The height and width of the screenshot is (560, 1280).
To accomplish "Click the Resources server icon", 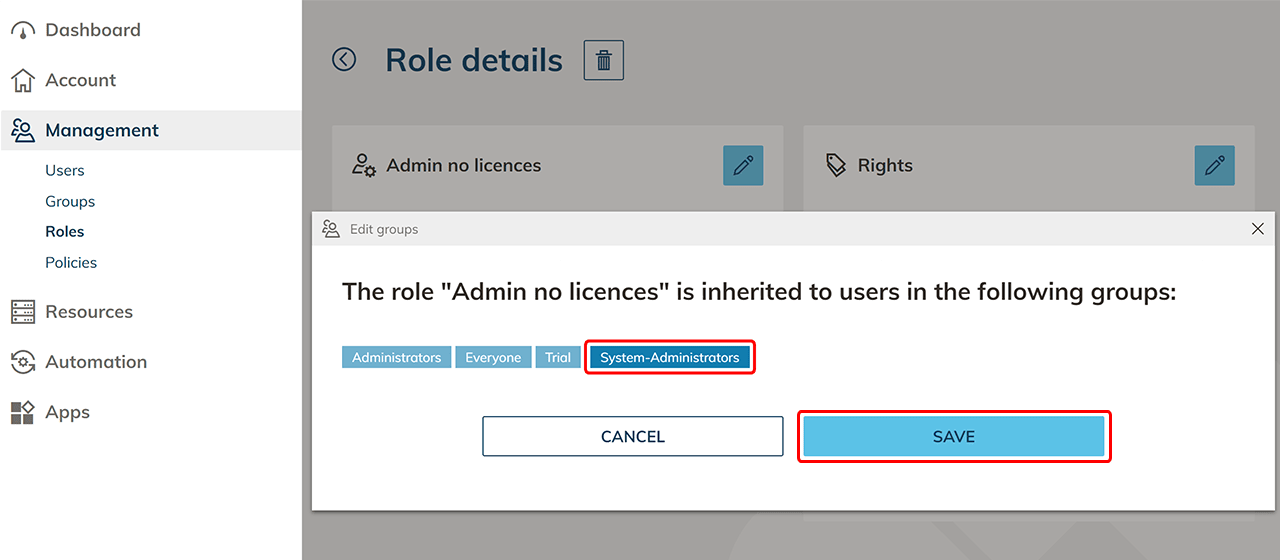I will click(22, 312).
